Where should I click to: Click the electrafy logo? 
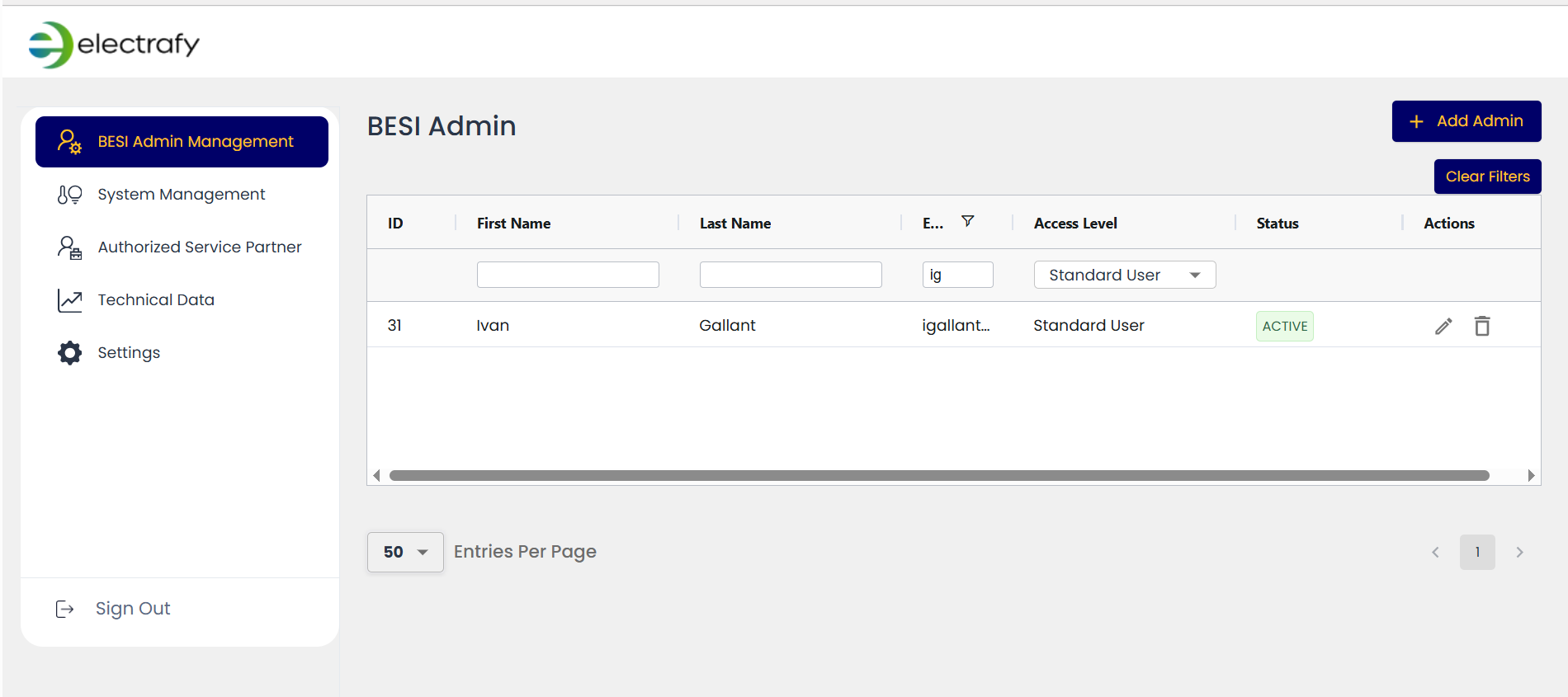coord(114,45)
